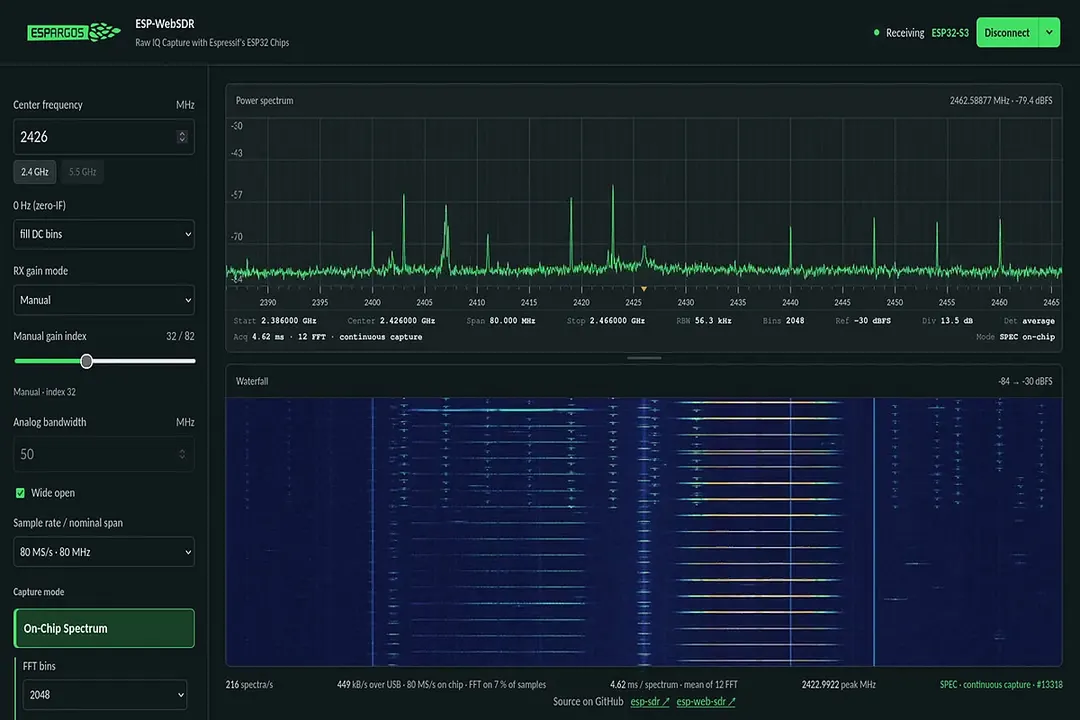Click the Analog bandwidth input field

tap(103, 454)
